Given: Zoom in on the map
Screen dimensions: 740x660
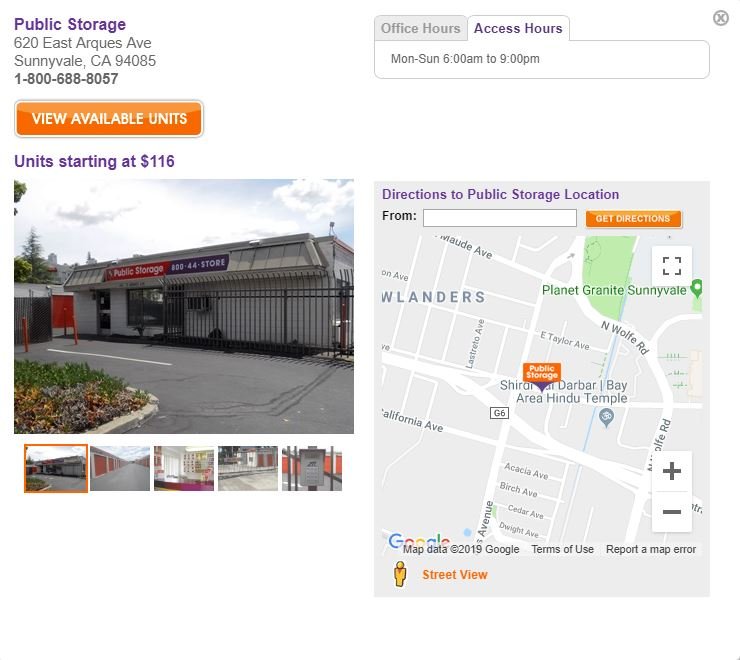Looking at the screenshot, I should pyautogui.click(x=672, y=471).
